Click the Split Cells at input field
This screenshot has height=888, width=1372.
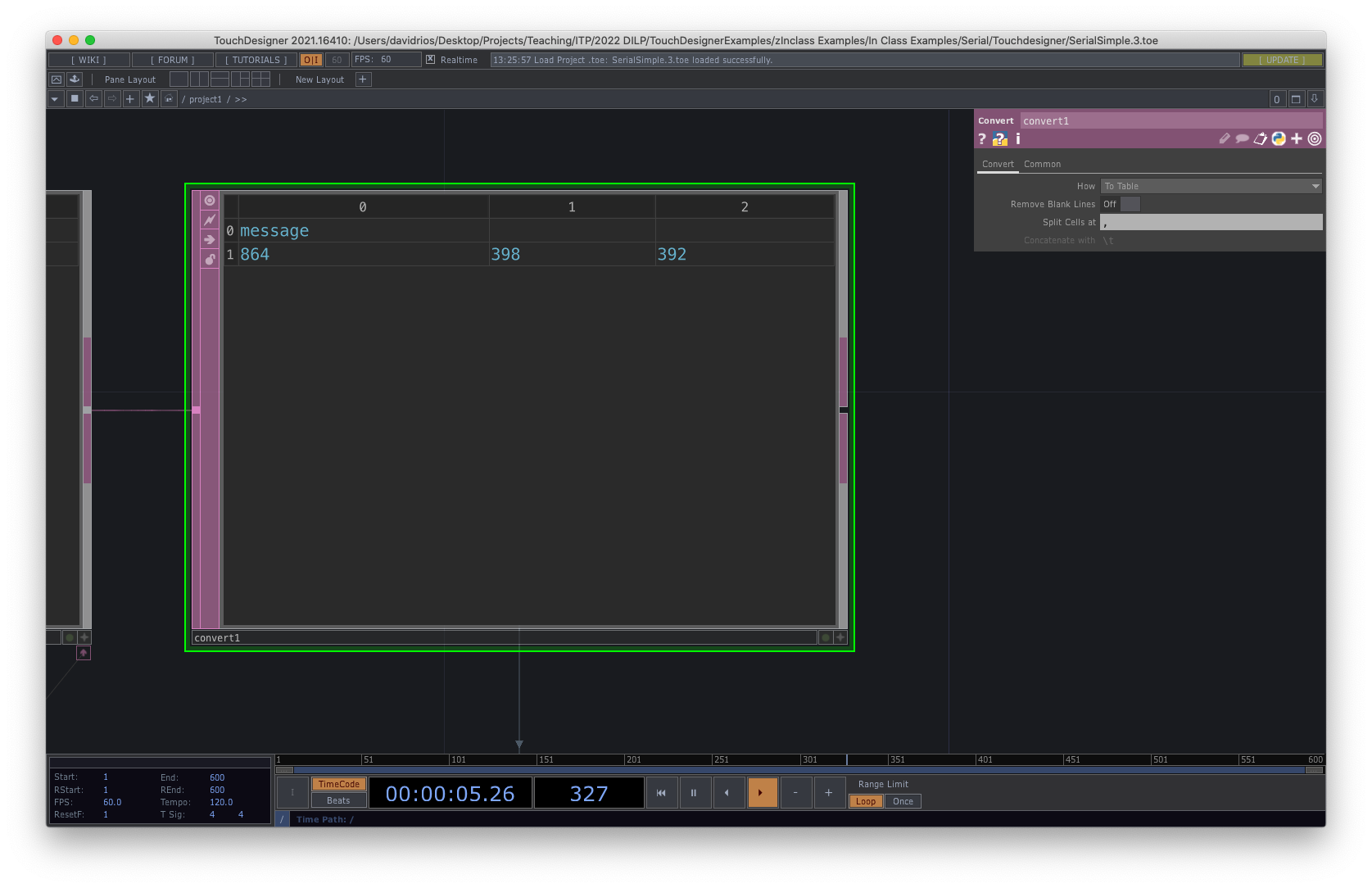1211,223
